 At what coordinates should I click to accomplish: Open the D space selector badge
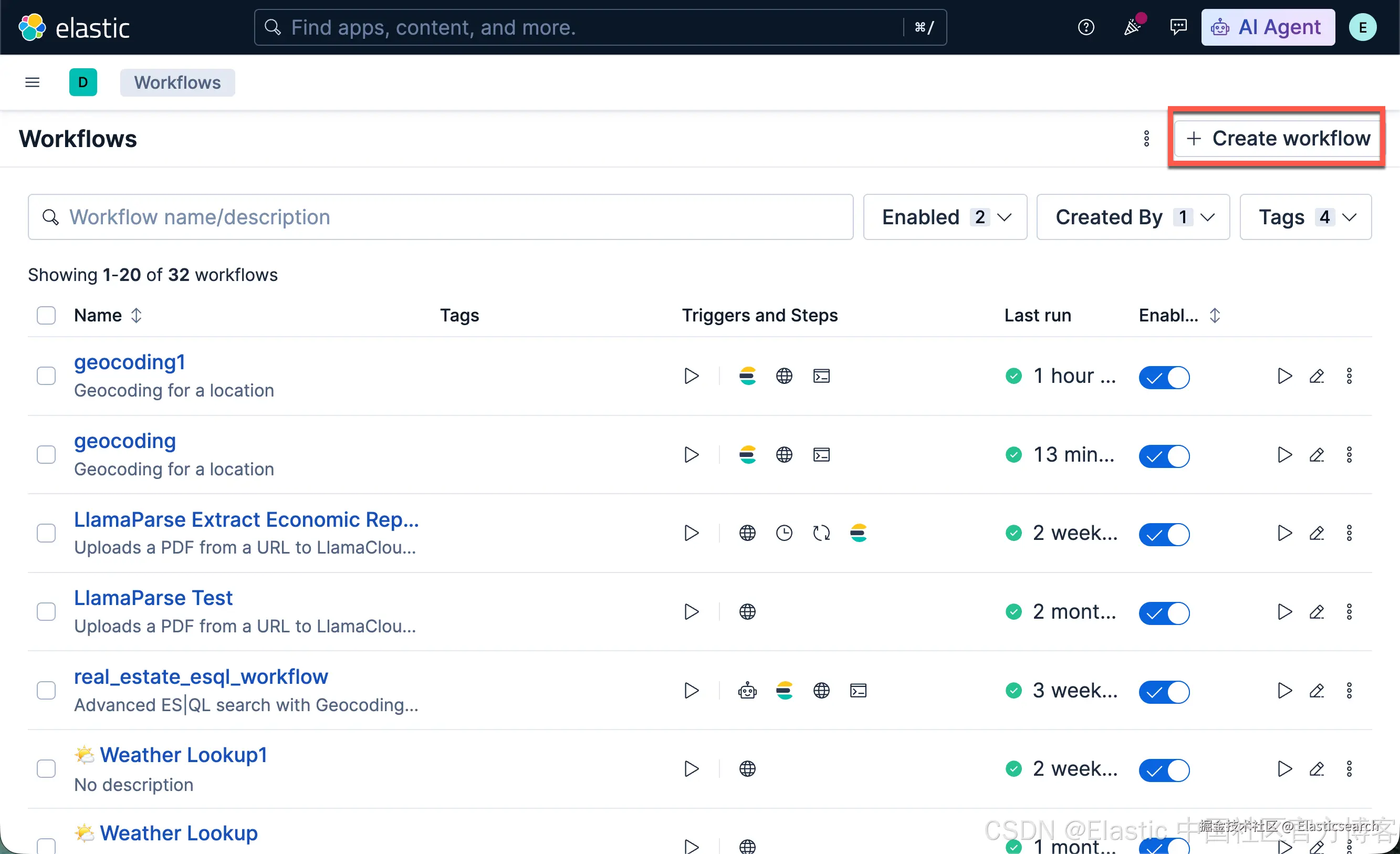point(83,83)
